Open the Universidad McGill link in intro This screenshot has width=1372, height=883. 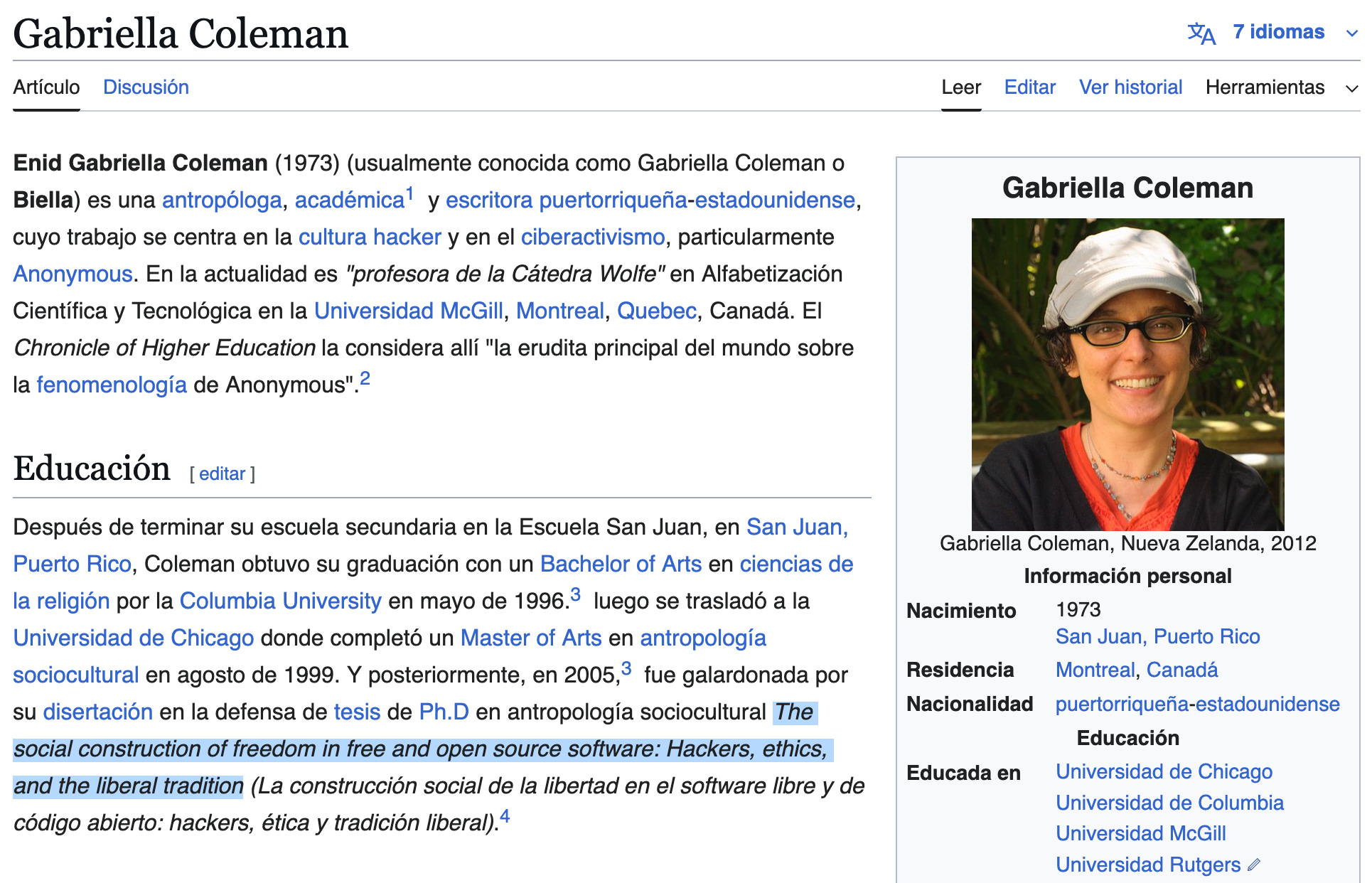pos(409,311)
